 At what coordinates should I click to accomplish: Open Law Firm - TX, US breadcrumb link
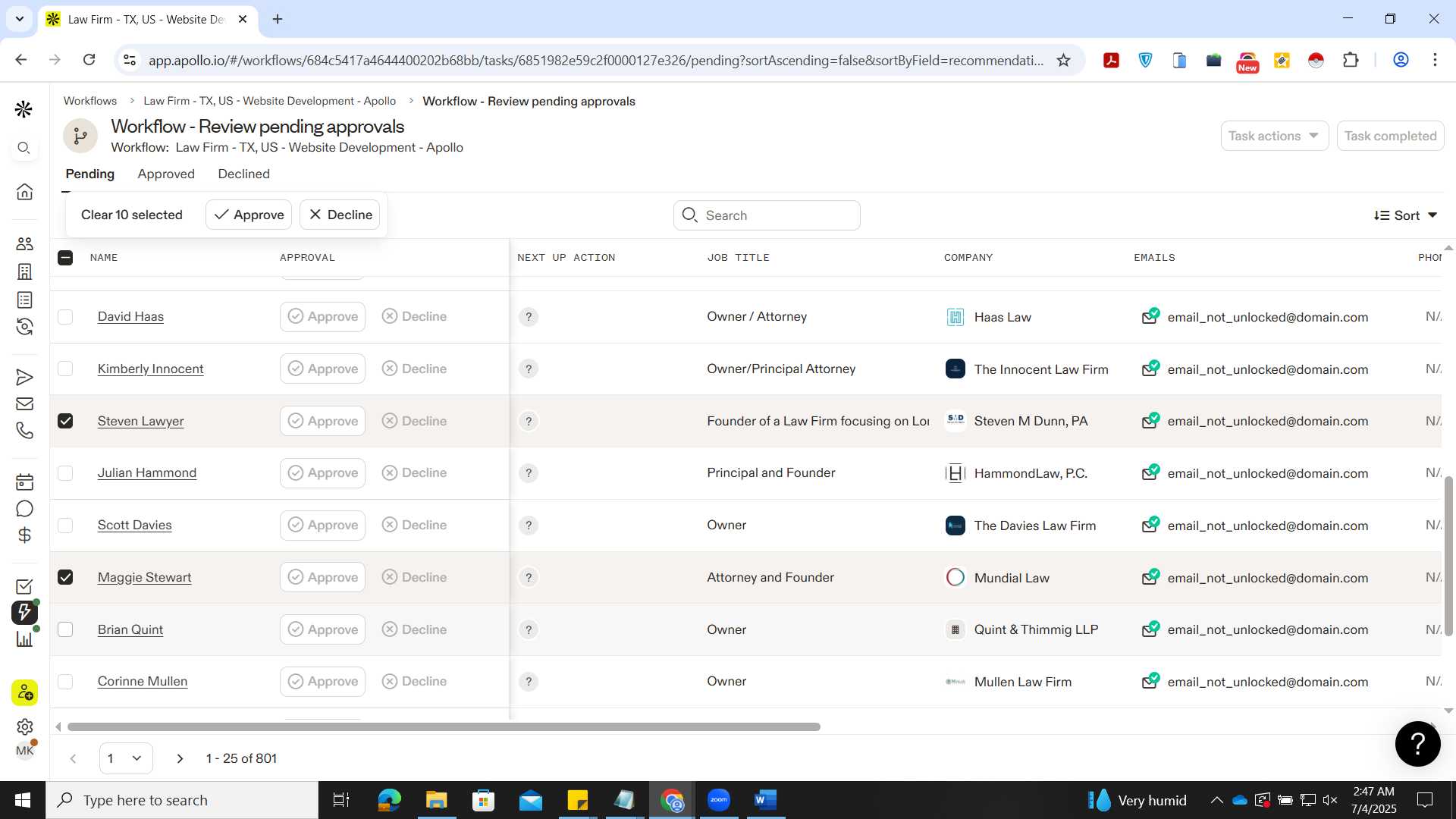[x=269, y=101]
